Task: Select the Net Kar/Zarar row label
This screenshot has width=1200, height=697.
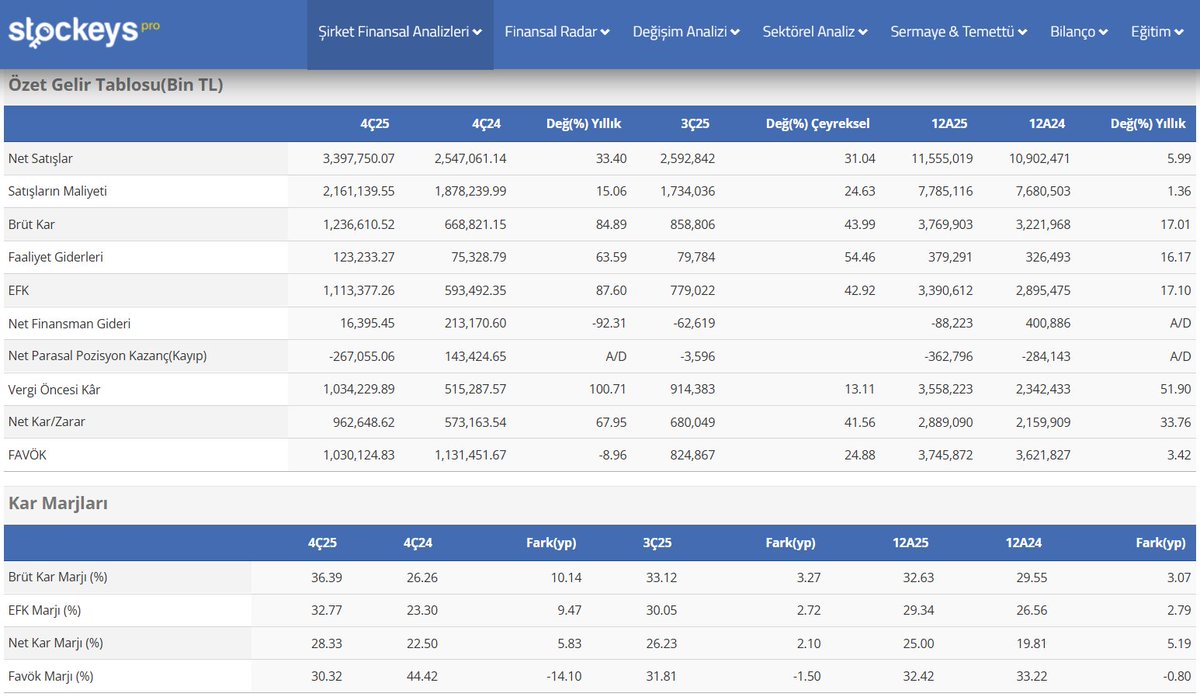Action: (x=46, y=422)
